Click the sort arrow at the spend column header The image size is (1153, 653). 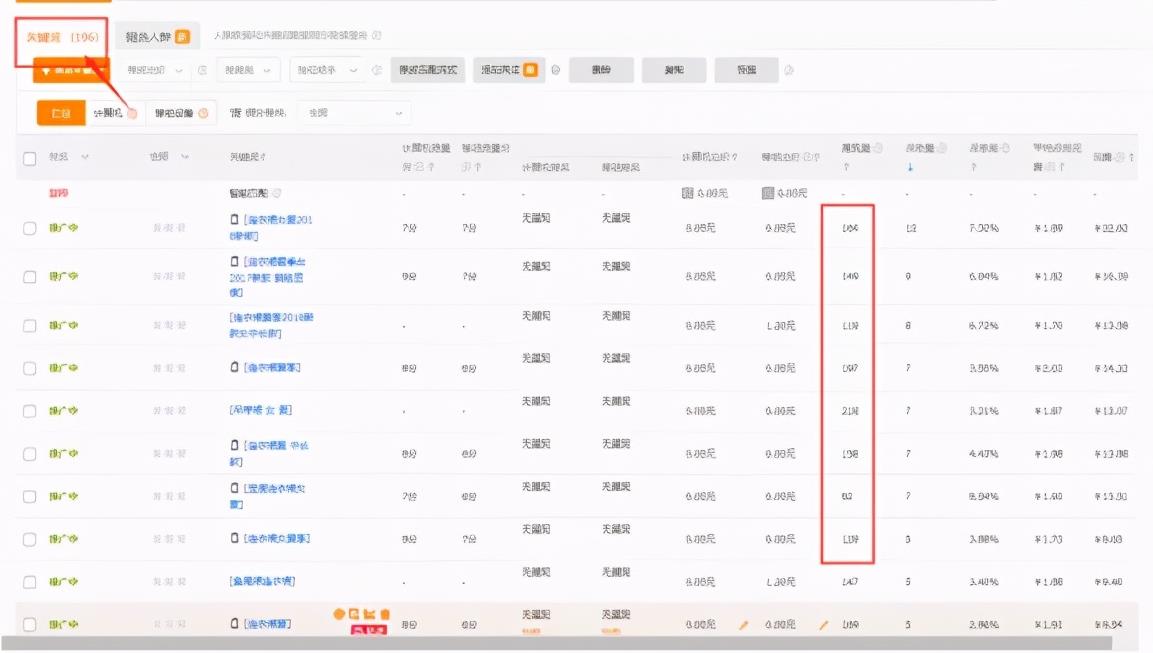click(x=1131, y=157)
